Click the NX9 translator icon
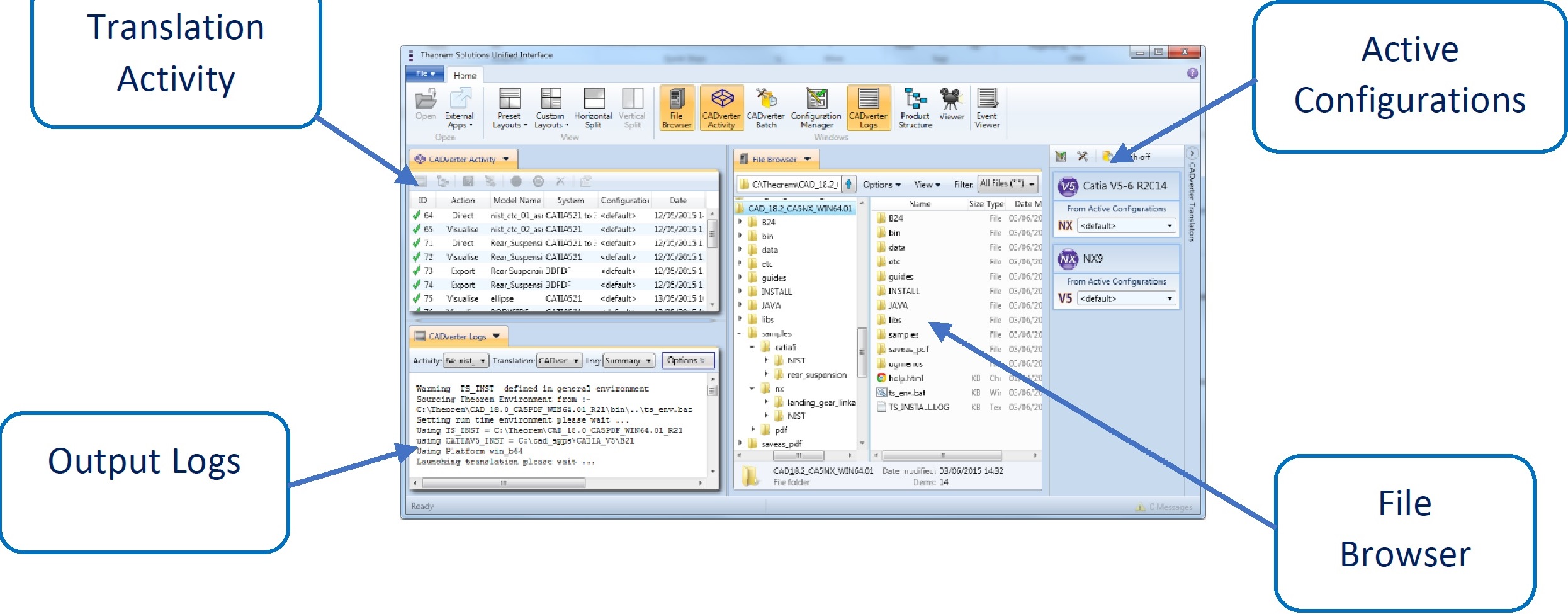Image resolution: width=1568 pixels, height=614 pixels. (x=1068, y=259)
